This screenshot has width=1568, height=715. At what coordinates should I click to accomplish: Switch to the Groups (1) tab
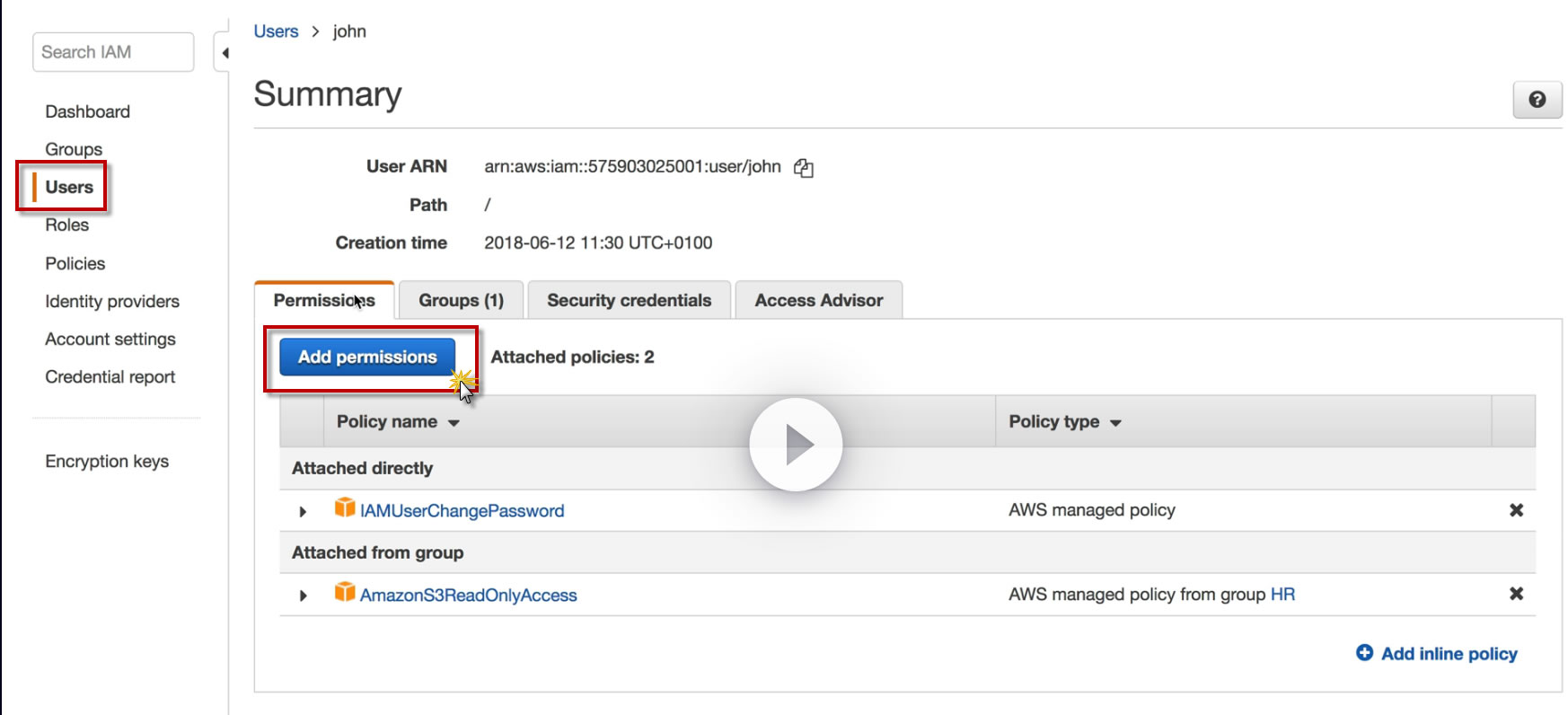461,301
